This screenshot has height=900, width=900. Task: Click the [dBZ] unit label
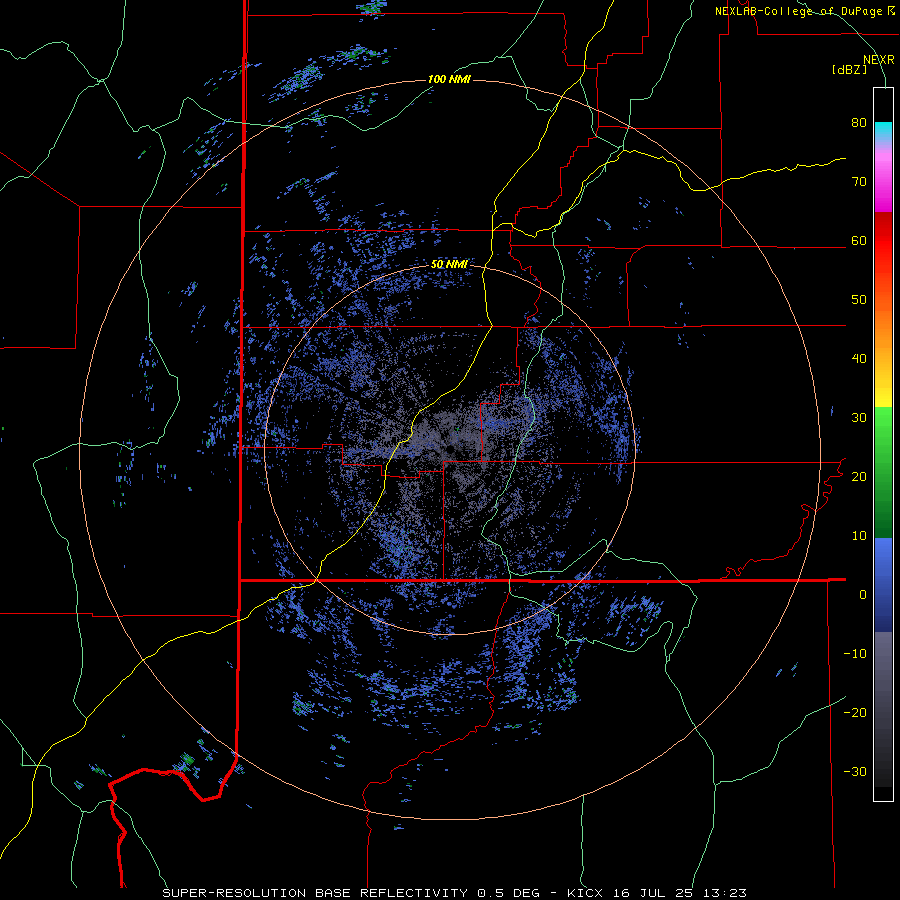pos(849,69)
